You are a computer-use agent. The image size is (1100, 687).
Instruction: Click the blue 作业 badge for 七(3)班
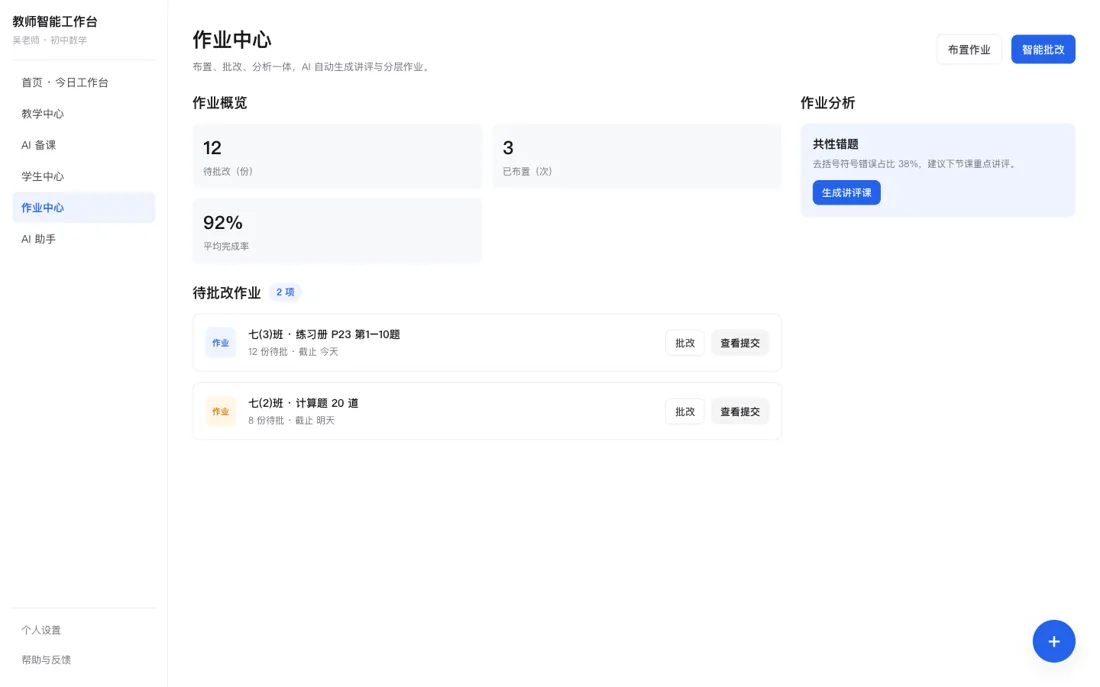pos(220,343)
